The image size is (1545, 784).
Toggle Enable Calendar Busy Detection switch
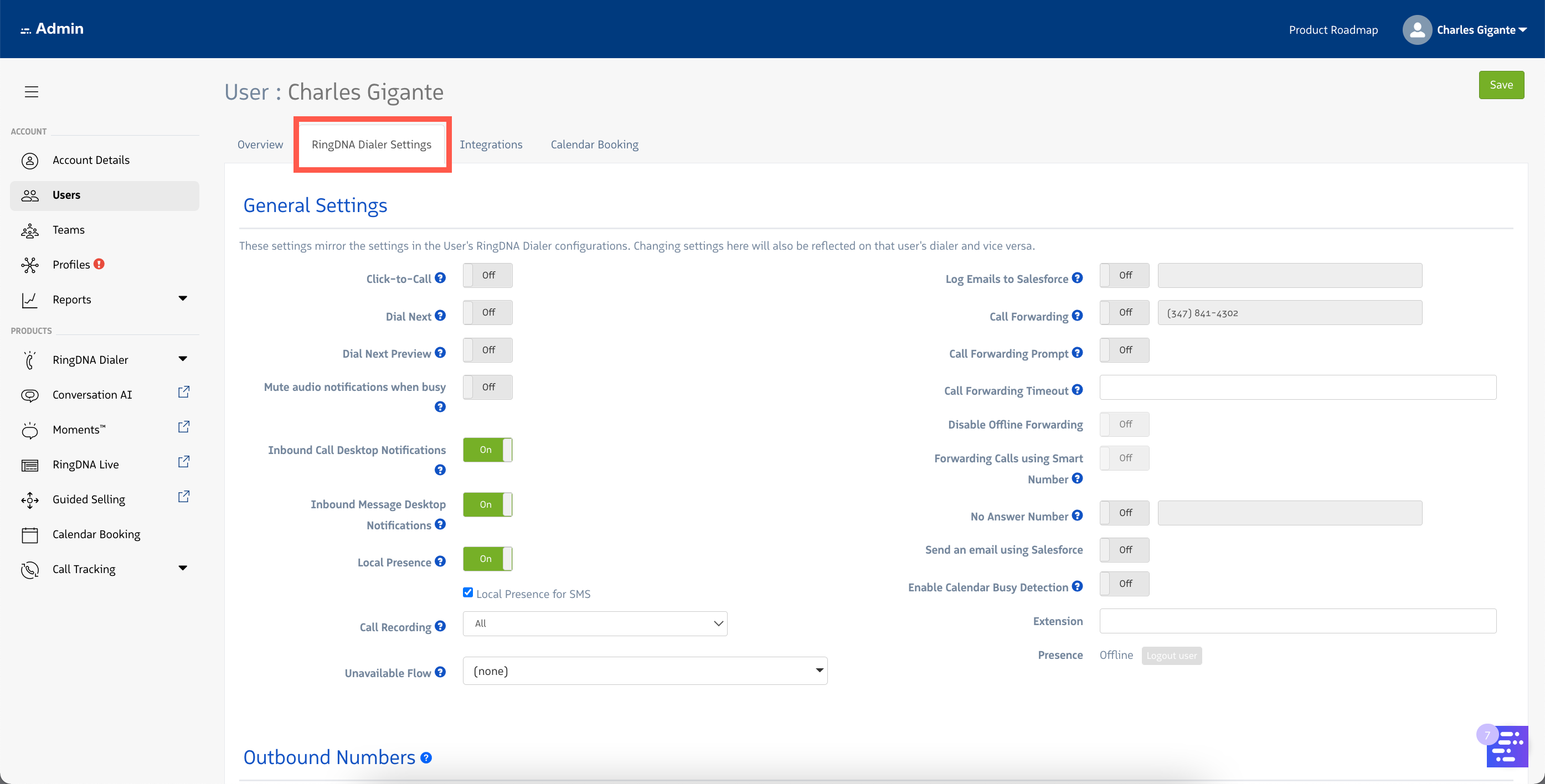[1125, 584]
